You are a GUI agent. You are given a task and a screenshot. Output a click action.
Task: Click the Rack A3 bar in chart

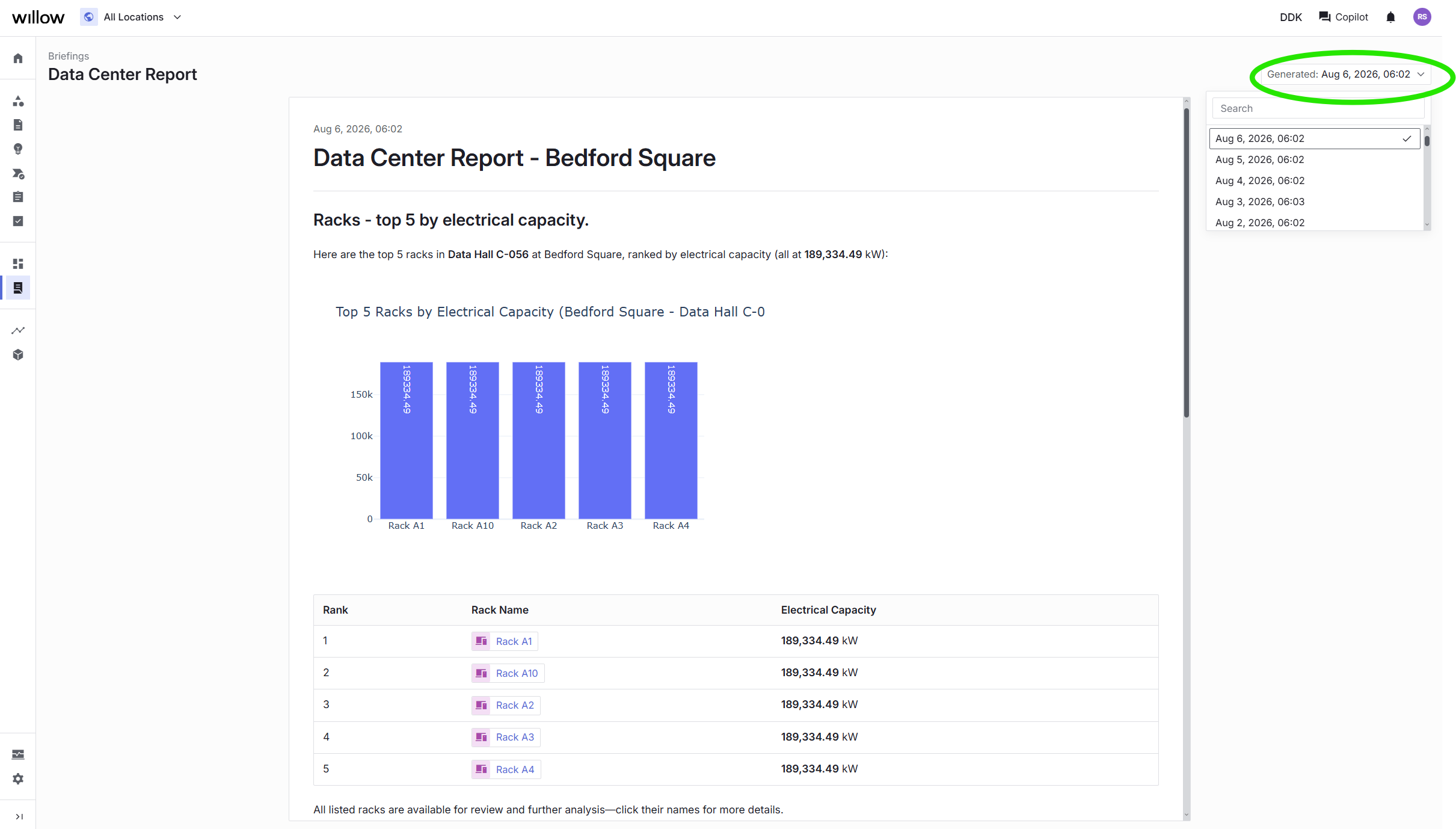(x=605, y=440)
